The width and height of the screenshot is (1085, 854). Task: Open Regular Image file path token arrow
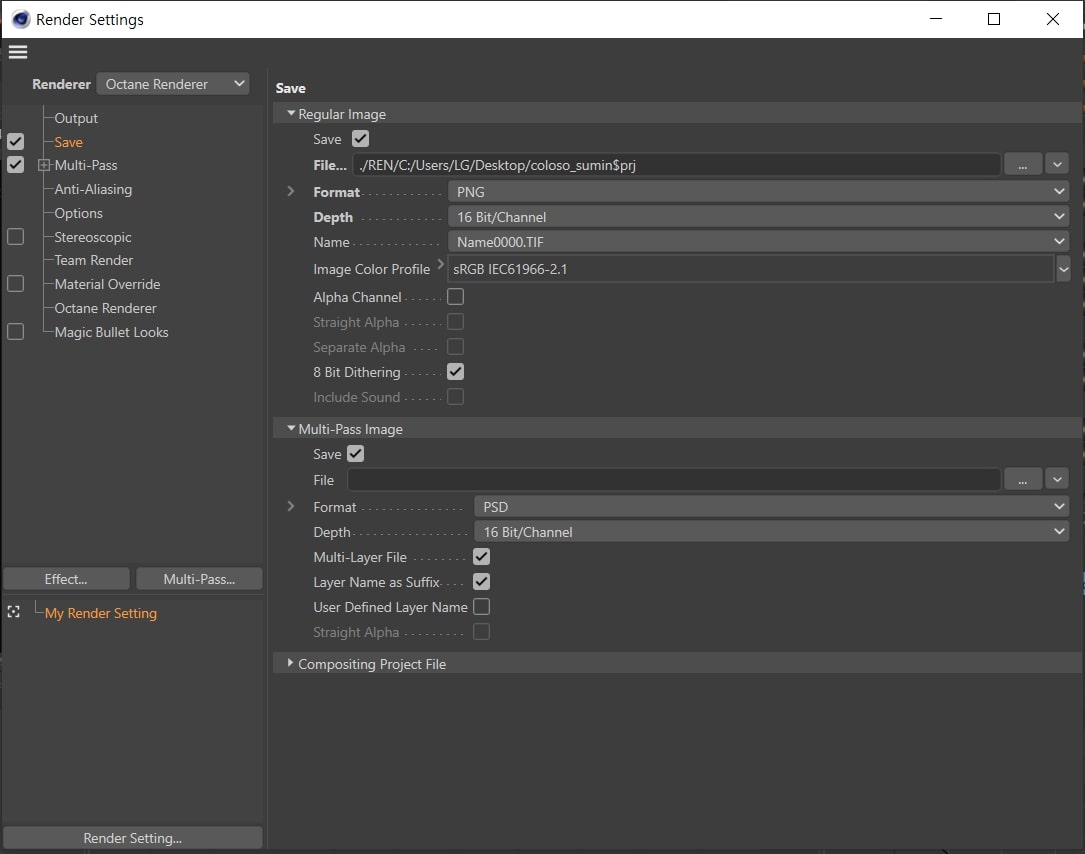click(x=1057, y=165)
